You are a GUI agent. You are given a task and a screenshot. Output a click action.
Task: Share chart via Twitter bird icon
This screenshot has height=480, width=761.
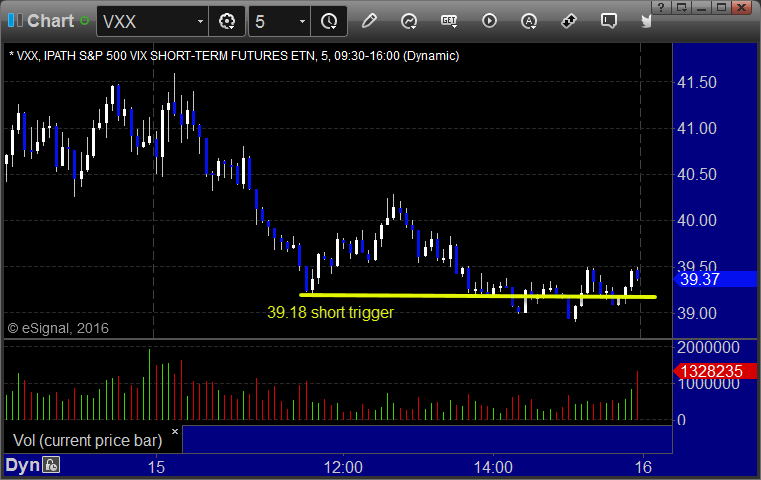[646, 21]
